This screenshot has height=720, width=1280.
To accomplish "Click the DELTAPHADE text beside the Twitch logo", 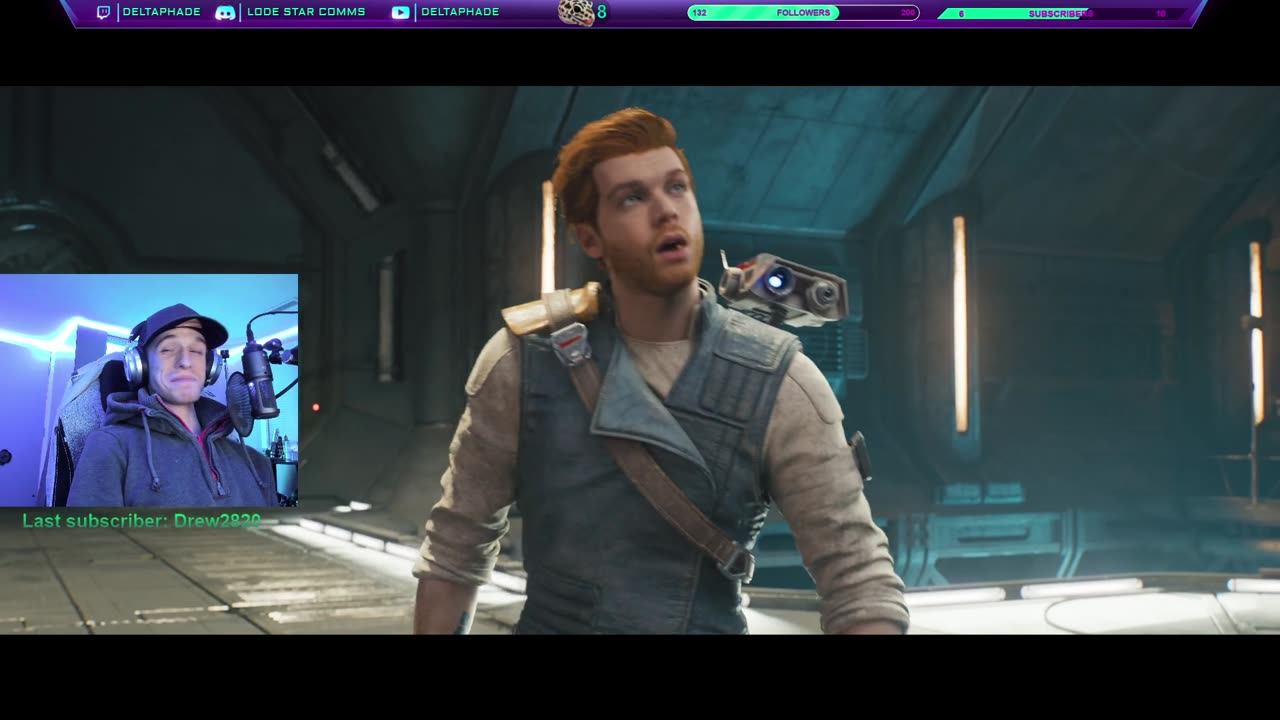I will click(x=161, y=12).
